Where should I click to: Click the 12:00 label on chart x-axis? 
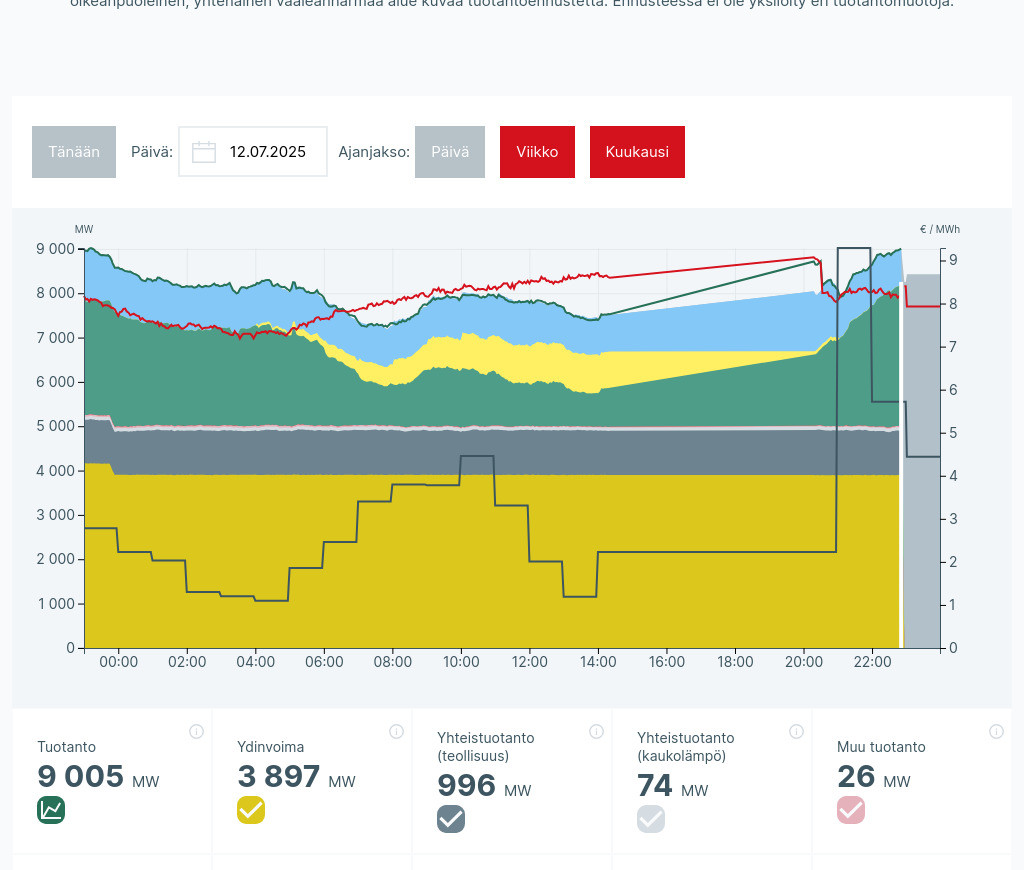point(529,662)
